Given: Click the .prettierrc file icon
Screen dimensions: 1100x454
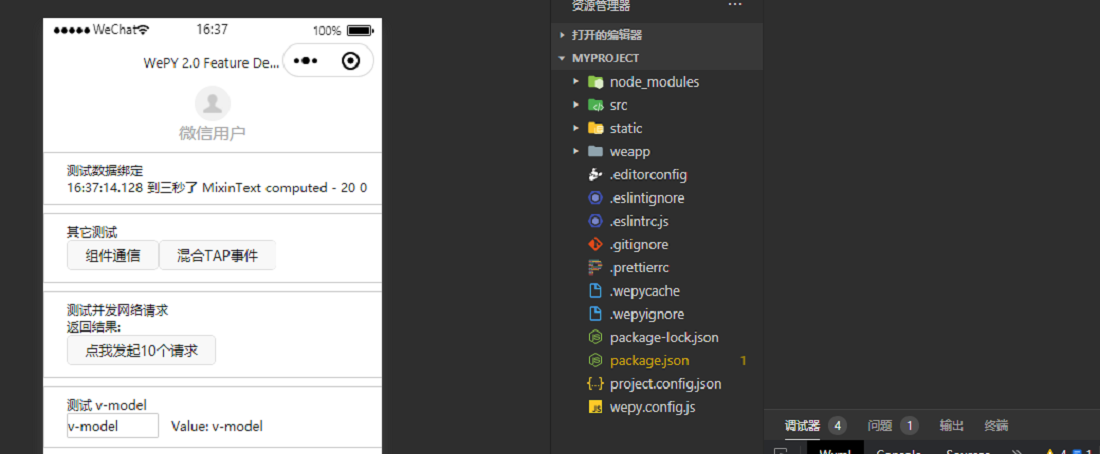Looking at the screenshot, I should [x=595, y=268].
